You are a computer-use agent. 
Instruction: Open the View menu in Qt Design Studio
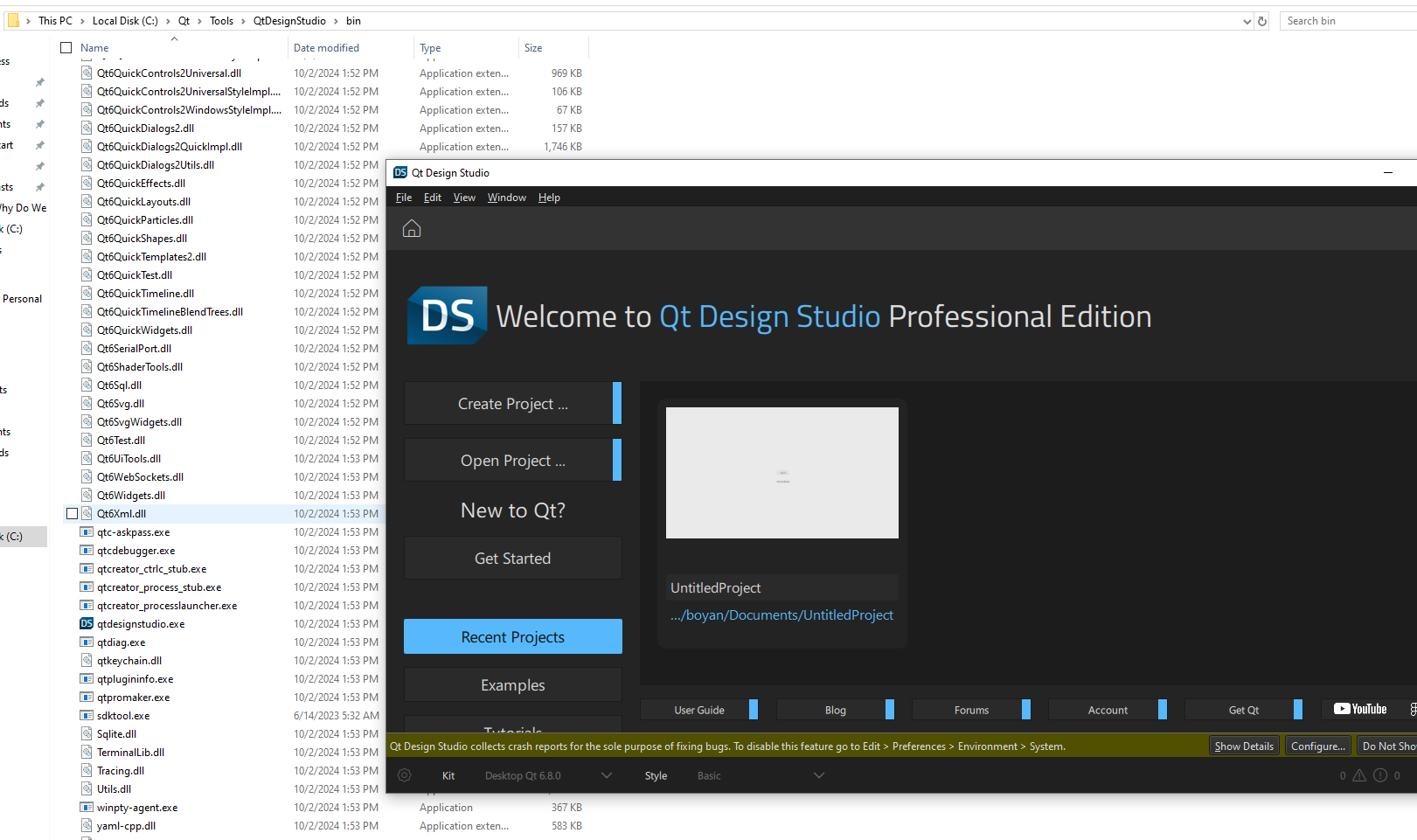(464, 198)
